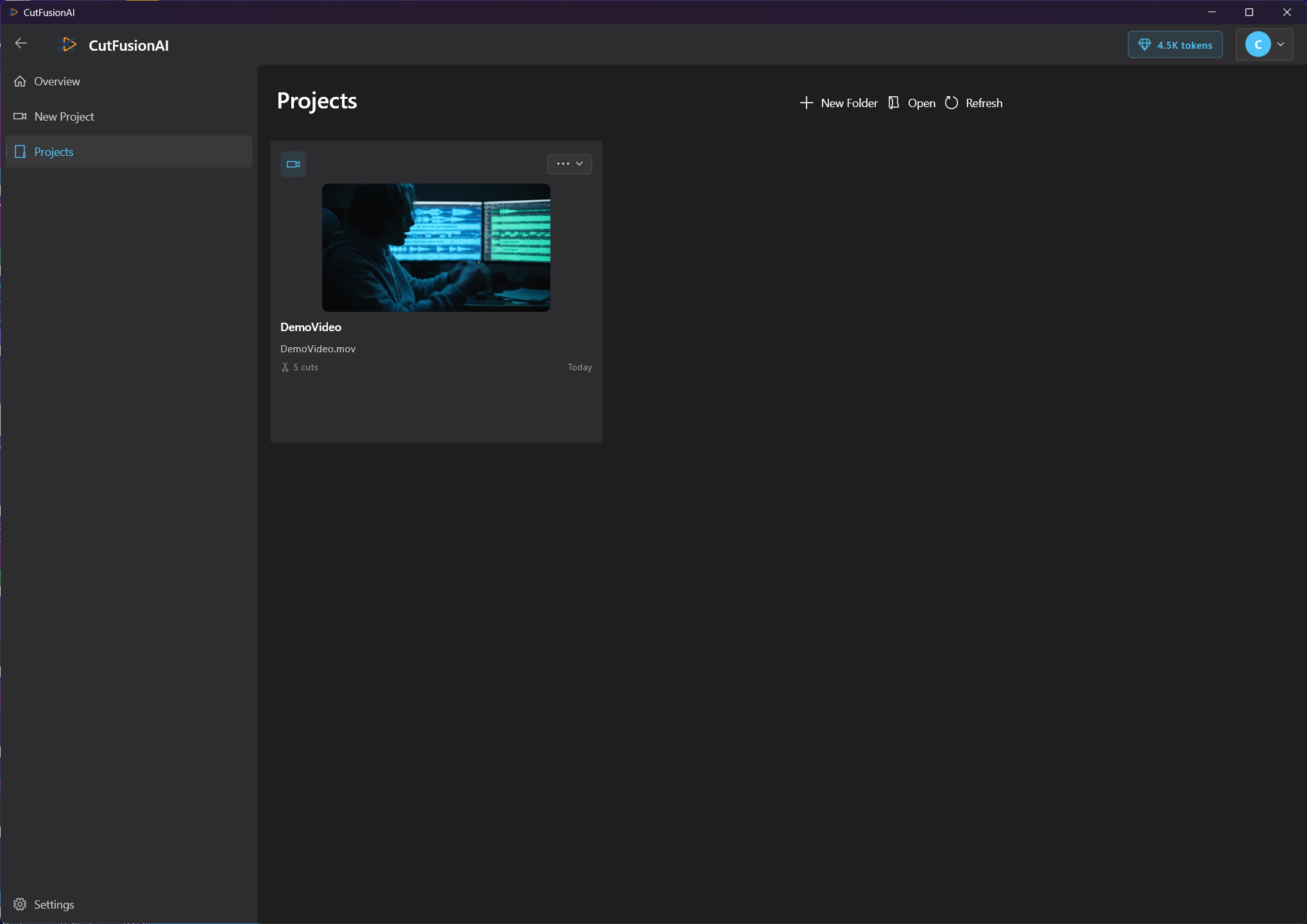Click the diamond tokens icon

coord(1144,45)
